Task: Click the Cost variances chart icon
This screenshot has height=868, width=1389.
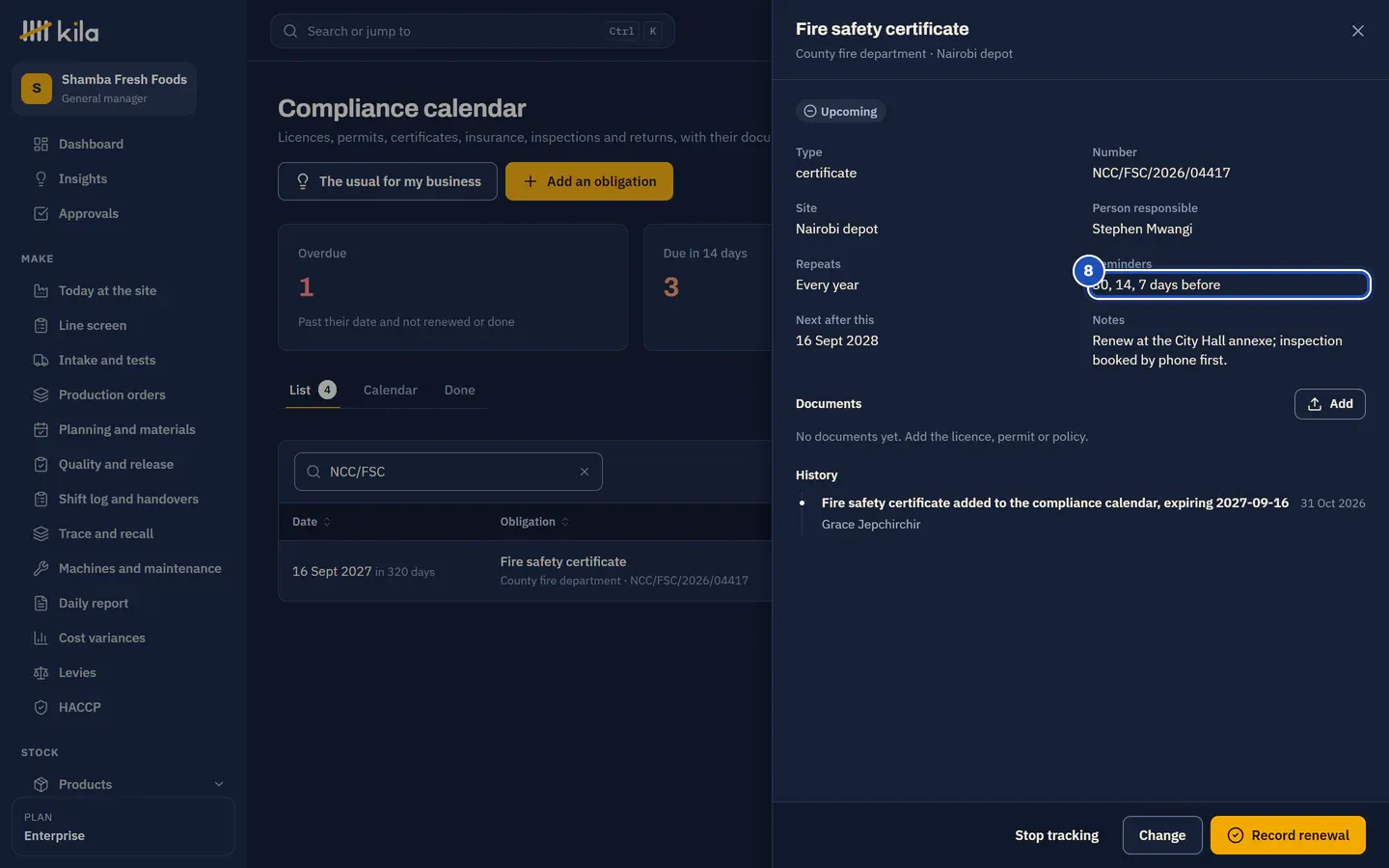Action: [x=41, y=638]
